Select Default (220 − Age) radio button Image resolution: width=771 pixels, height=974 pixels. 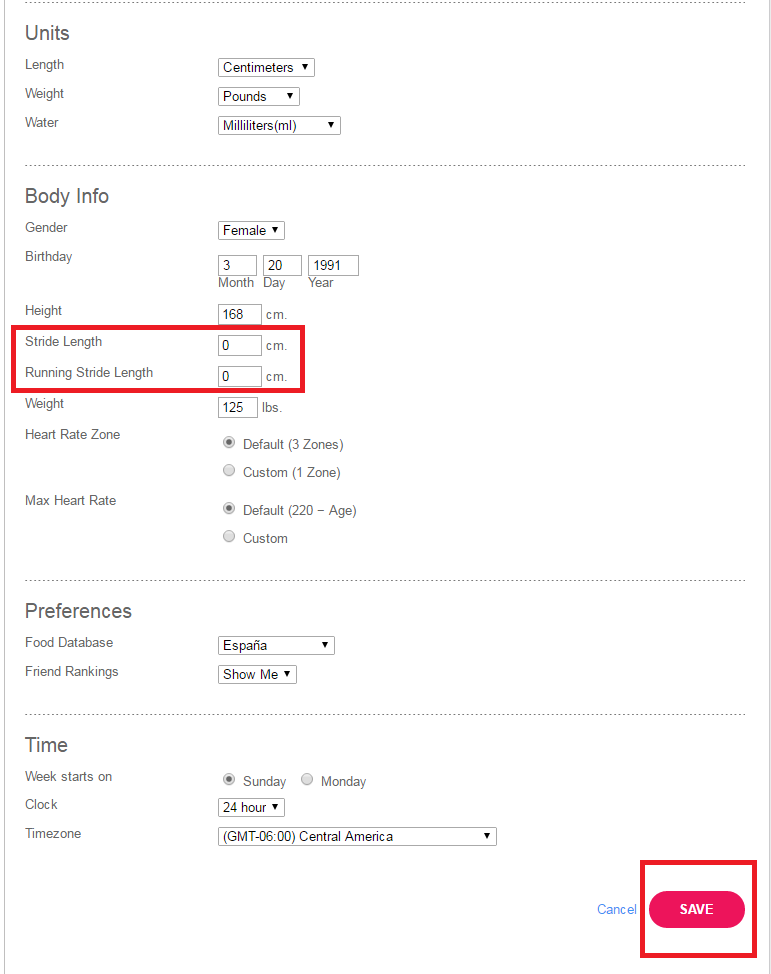click(229, 509)
